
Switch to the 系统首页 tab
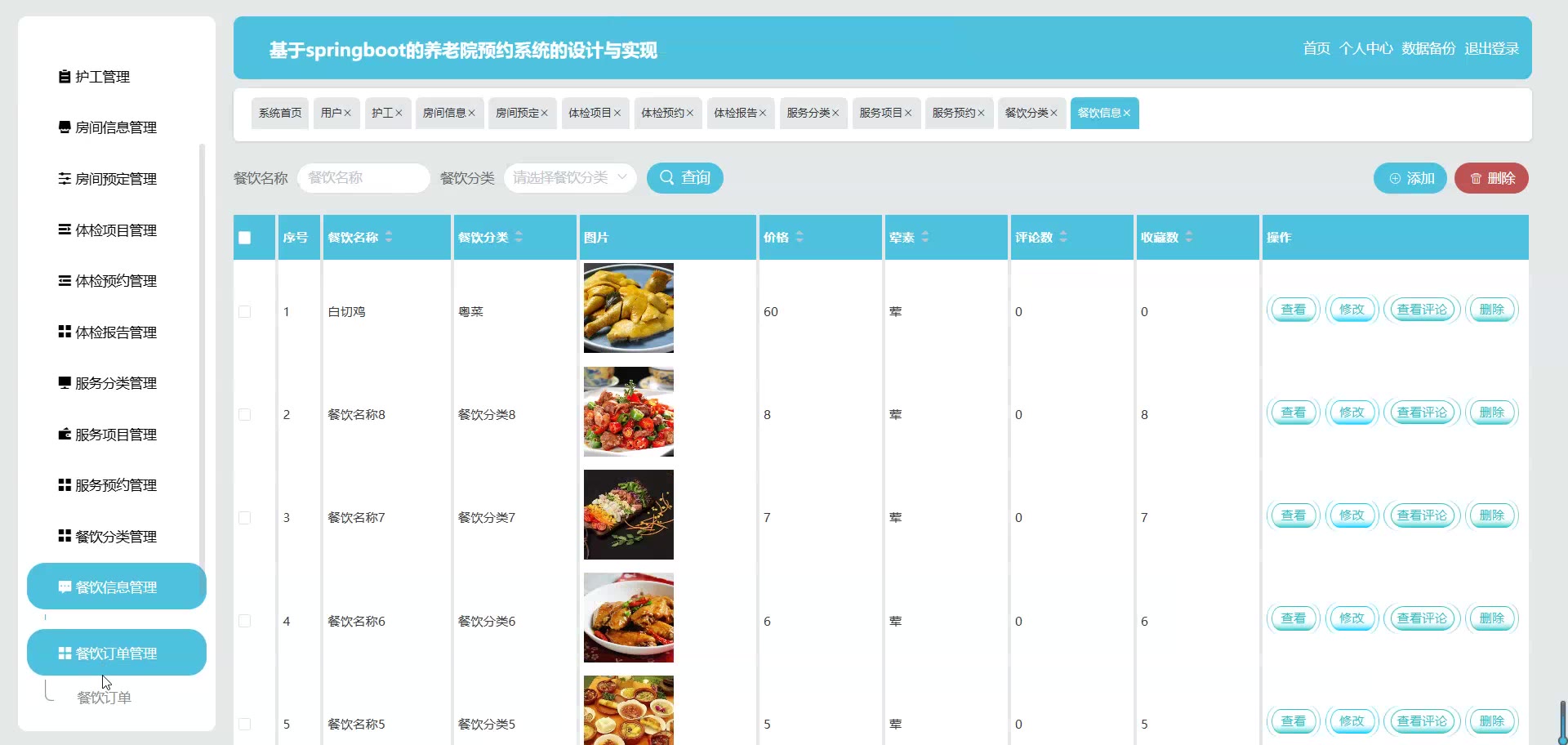click(x=280, y=114)
